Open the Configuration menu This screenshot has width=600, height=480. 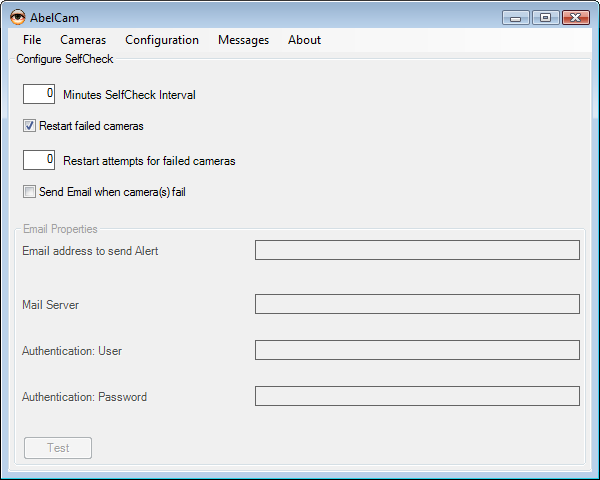pos(162,40)
